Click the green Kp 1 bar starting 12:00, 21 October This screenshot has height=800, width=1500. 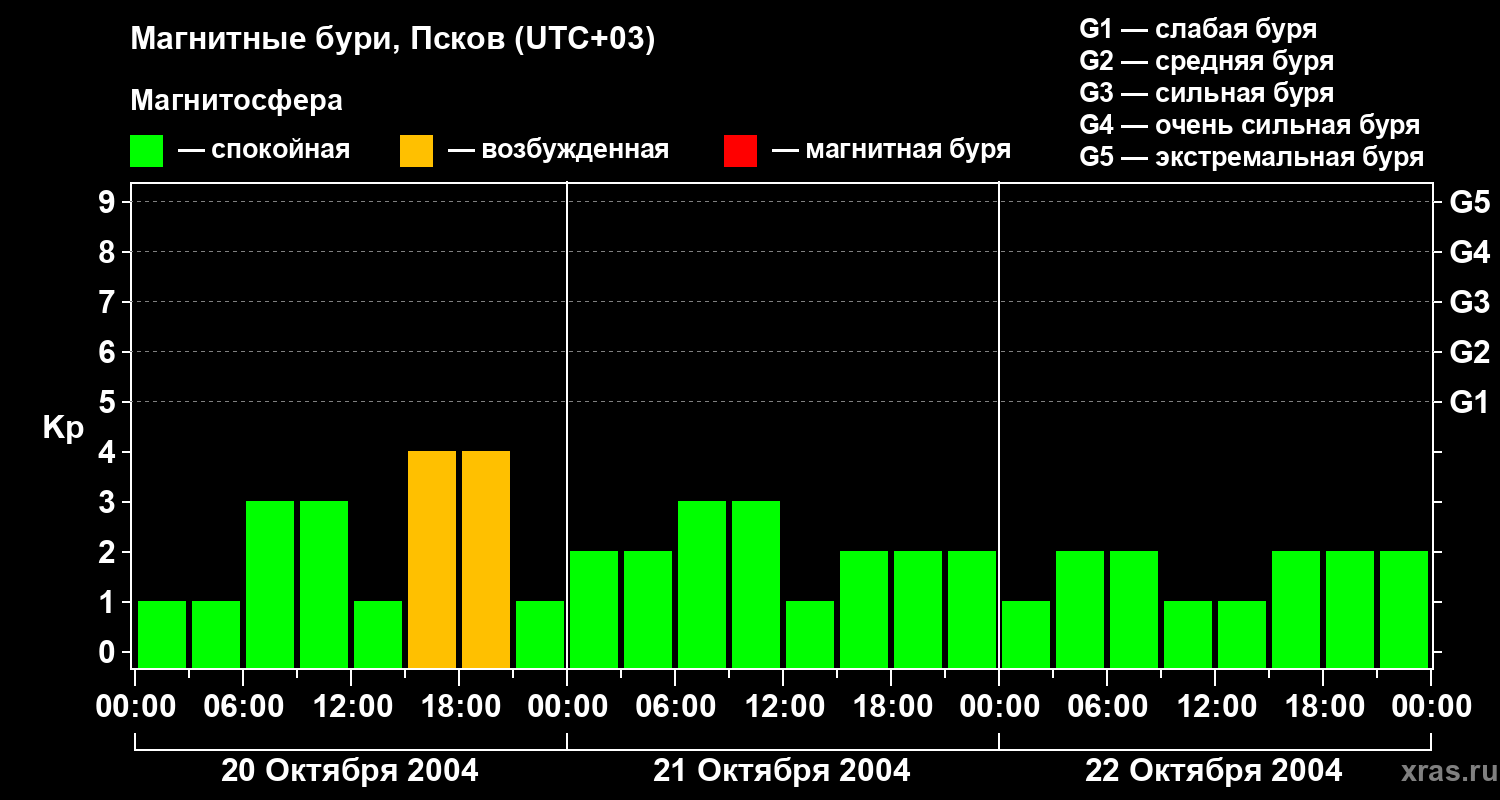pos(810,634)
